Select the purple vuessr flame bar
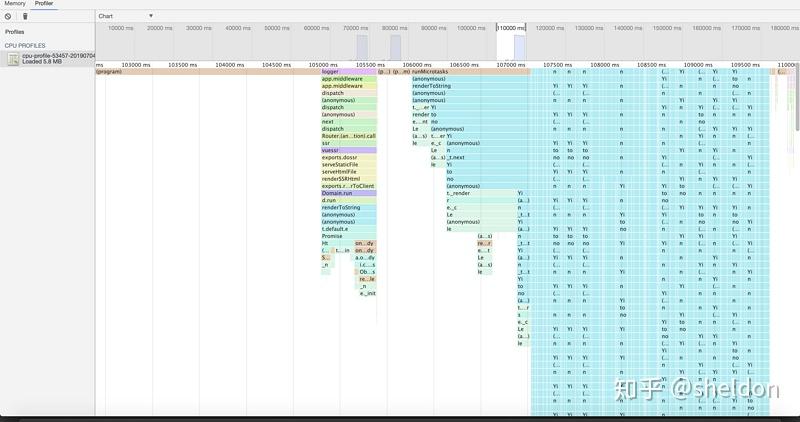Image resolution: width=800 pixels, height=422 pixels. [x=349, y=151]
